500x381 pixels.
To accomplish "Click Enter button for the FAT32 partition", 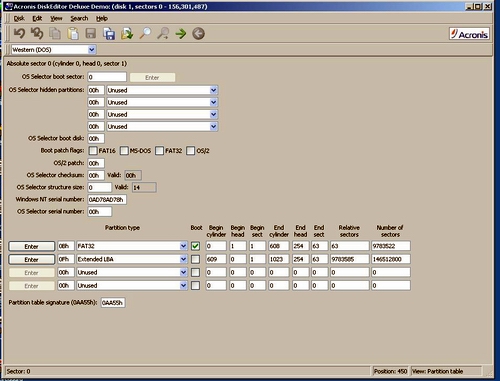I will pos(32,246).
